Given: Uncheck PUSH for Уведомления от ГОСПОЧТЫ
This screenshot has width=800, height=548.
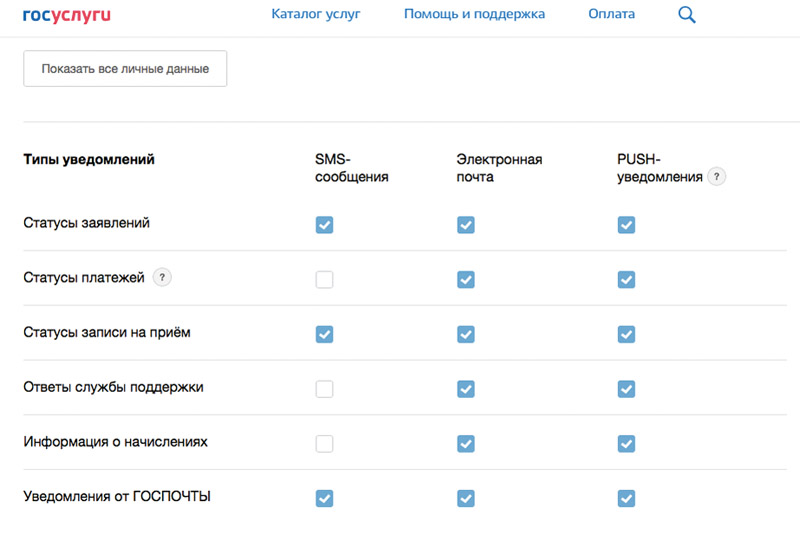Looking at the screenshot, I should click(627, 499).
